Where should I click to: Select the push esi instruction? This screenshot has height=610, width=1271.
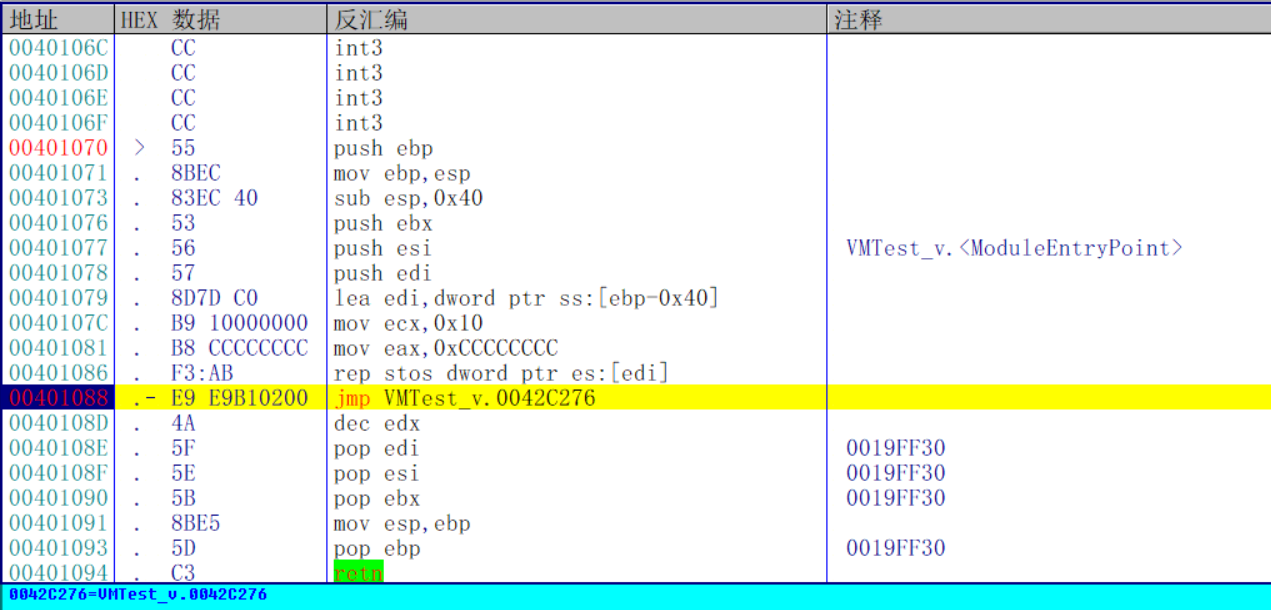pyautogui.click(x=384, y=248)
